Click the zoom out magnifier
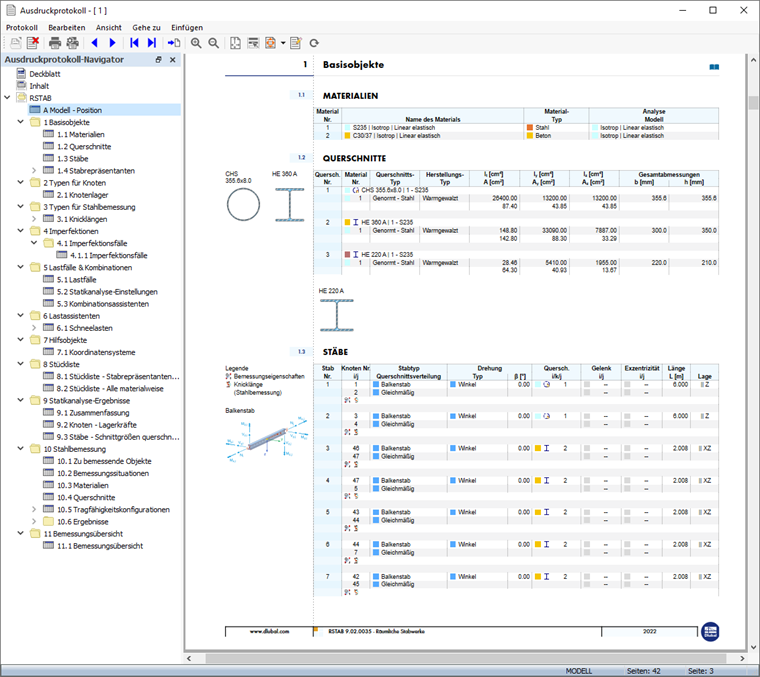This screenshot has height=677, width=760. (213, 43)
